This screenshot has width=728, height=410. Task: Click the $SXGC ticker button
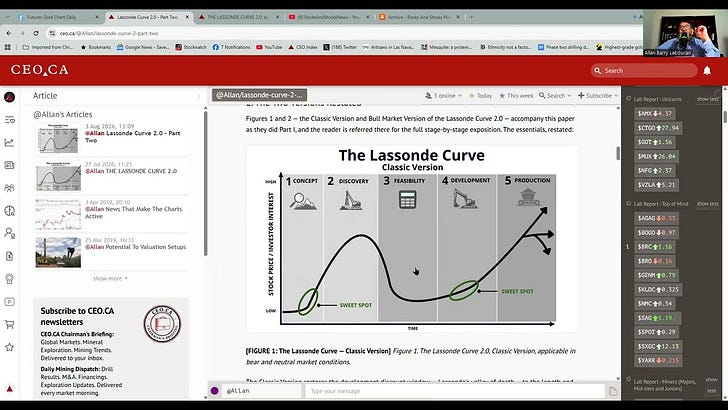(658, 346)
